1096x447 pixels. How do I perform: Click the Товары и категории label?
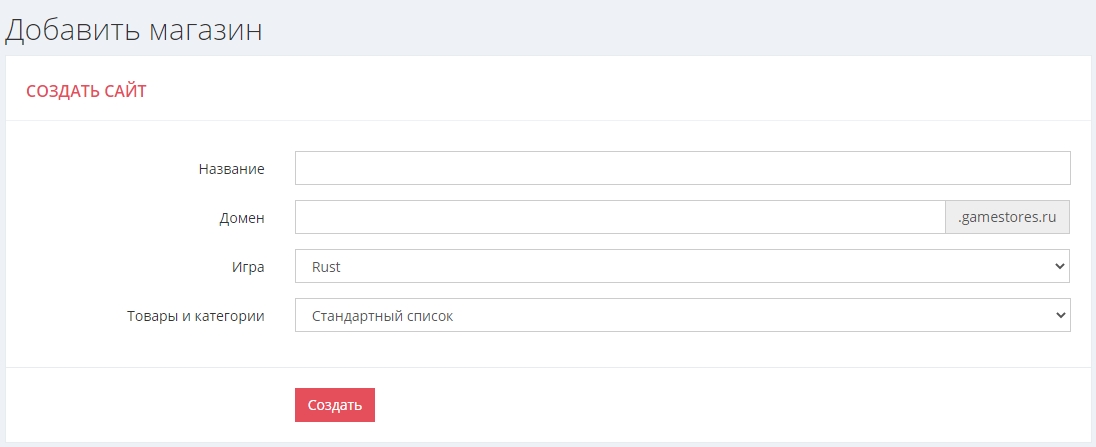(196, 316)
